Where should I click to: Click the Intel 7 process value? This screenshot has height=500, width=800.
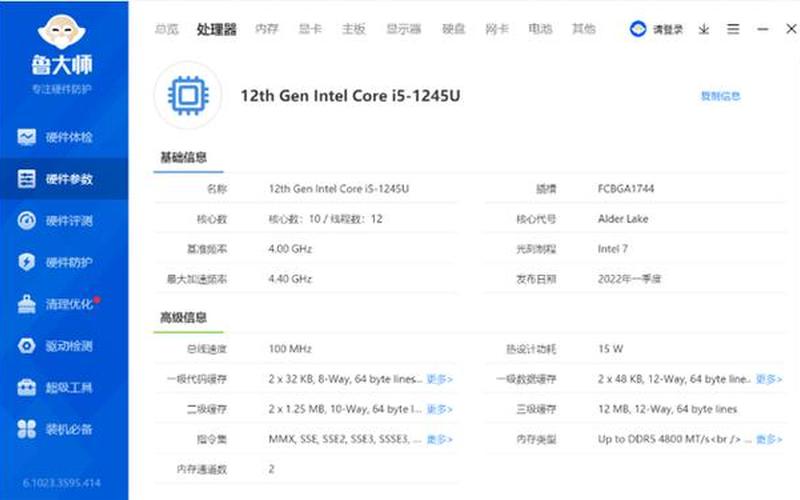[613, 249]
